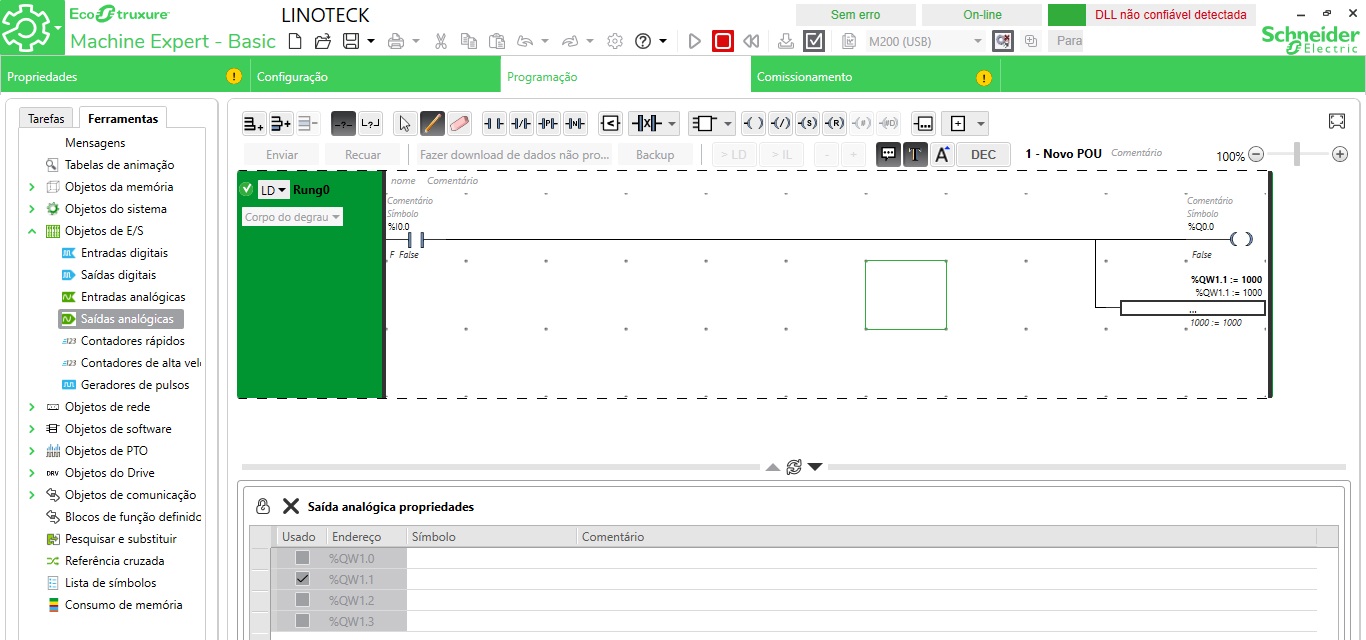Insert a Set coil (S)
This screenshot has height=640, width=1366.
click(808, 123)
